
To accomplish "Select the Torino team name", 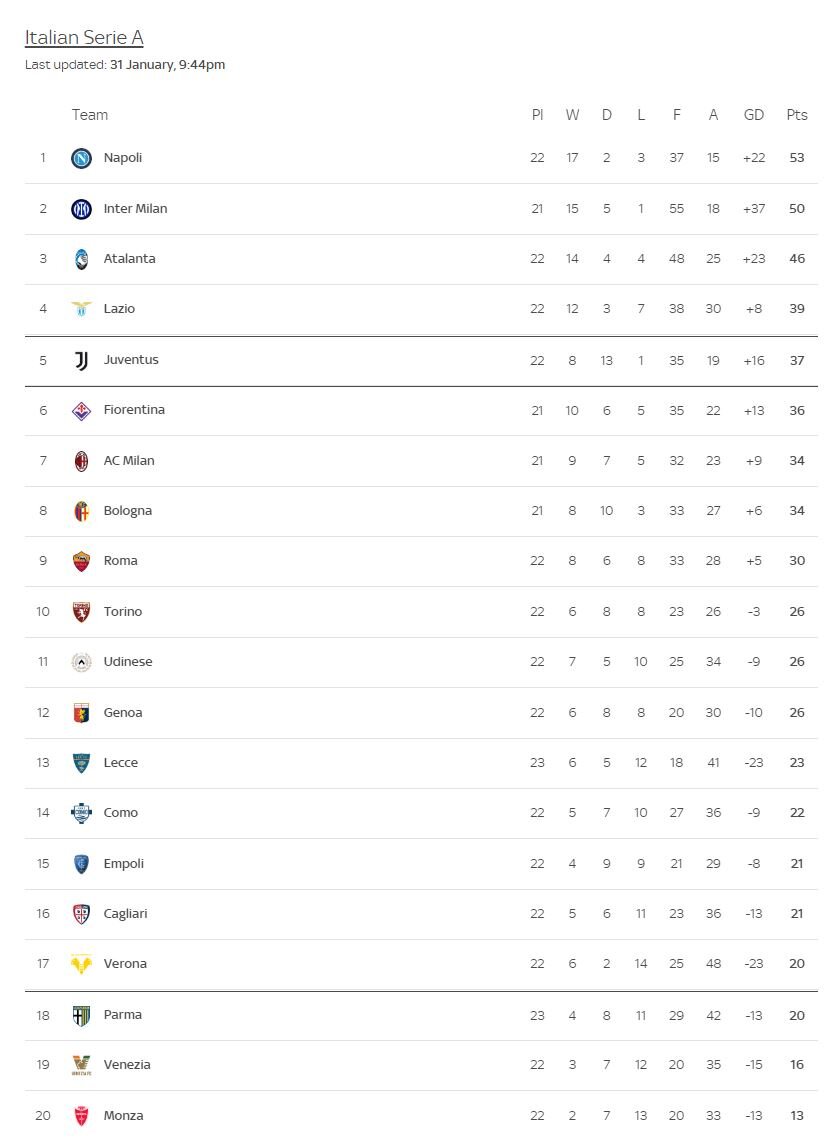I will point(123,612).
